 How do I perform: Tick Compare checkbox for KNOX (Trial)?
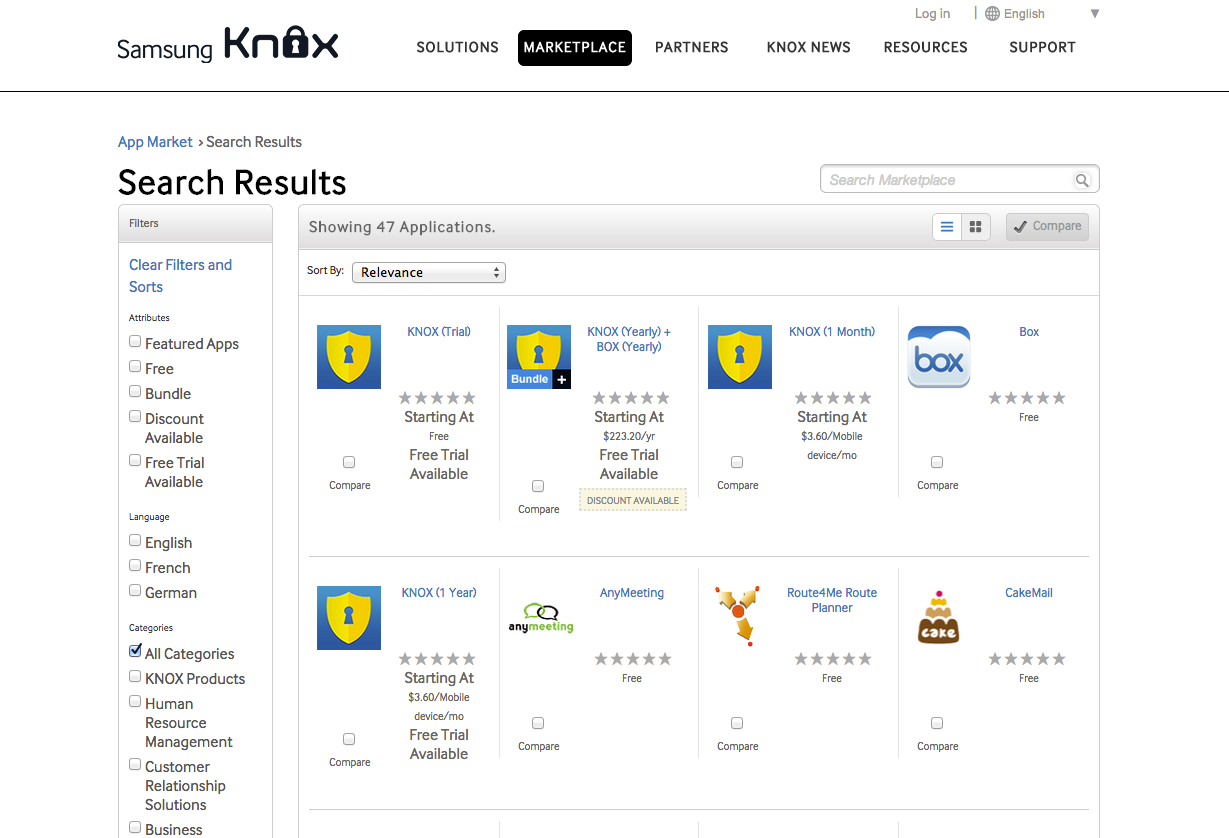[349, 462]
